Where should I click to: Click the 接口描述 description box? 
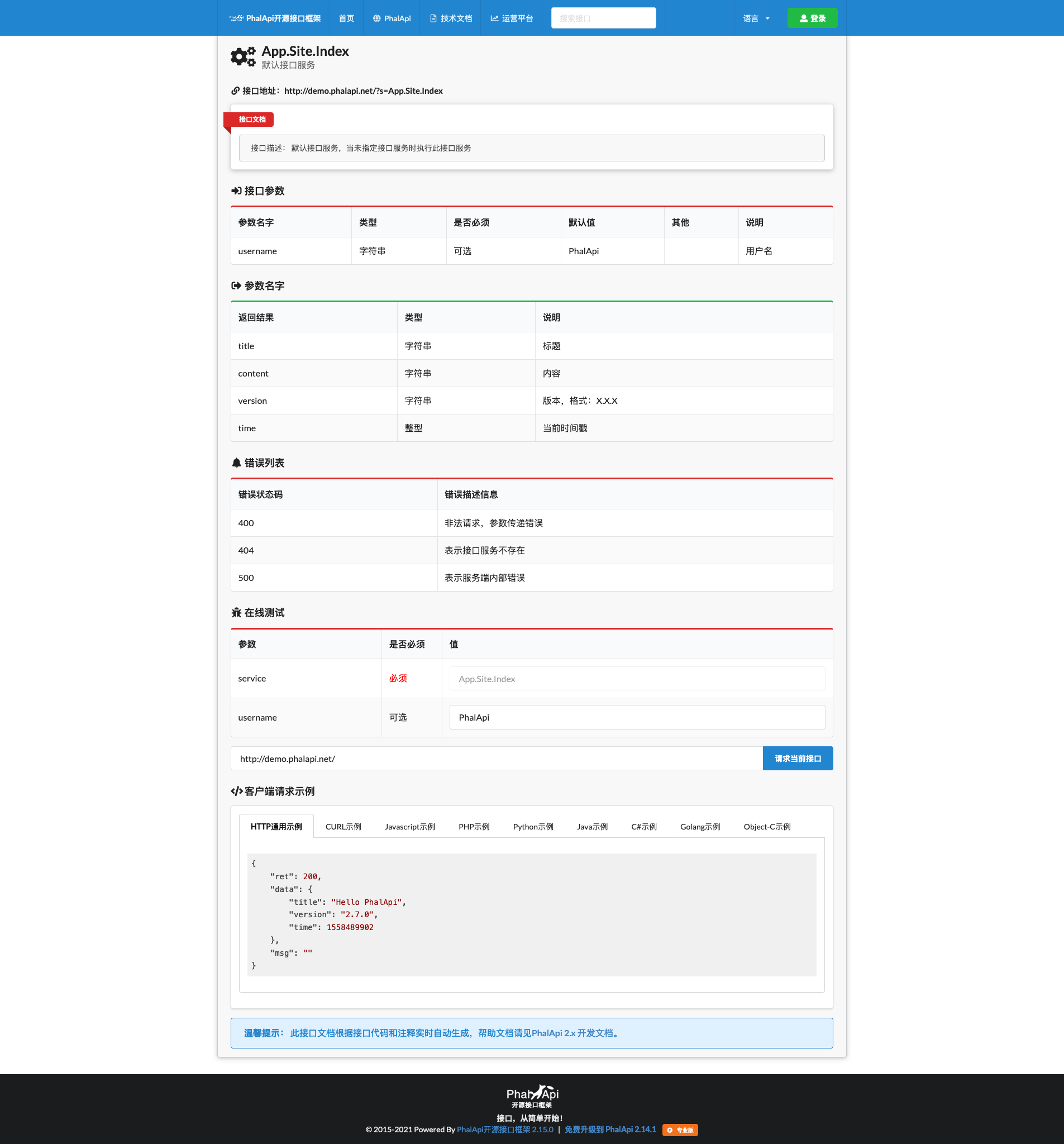coord(532,148)
